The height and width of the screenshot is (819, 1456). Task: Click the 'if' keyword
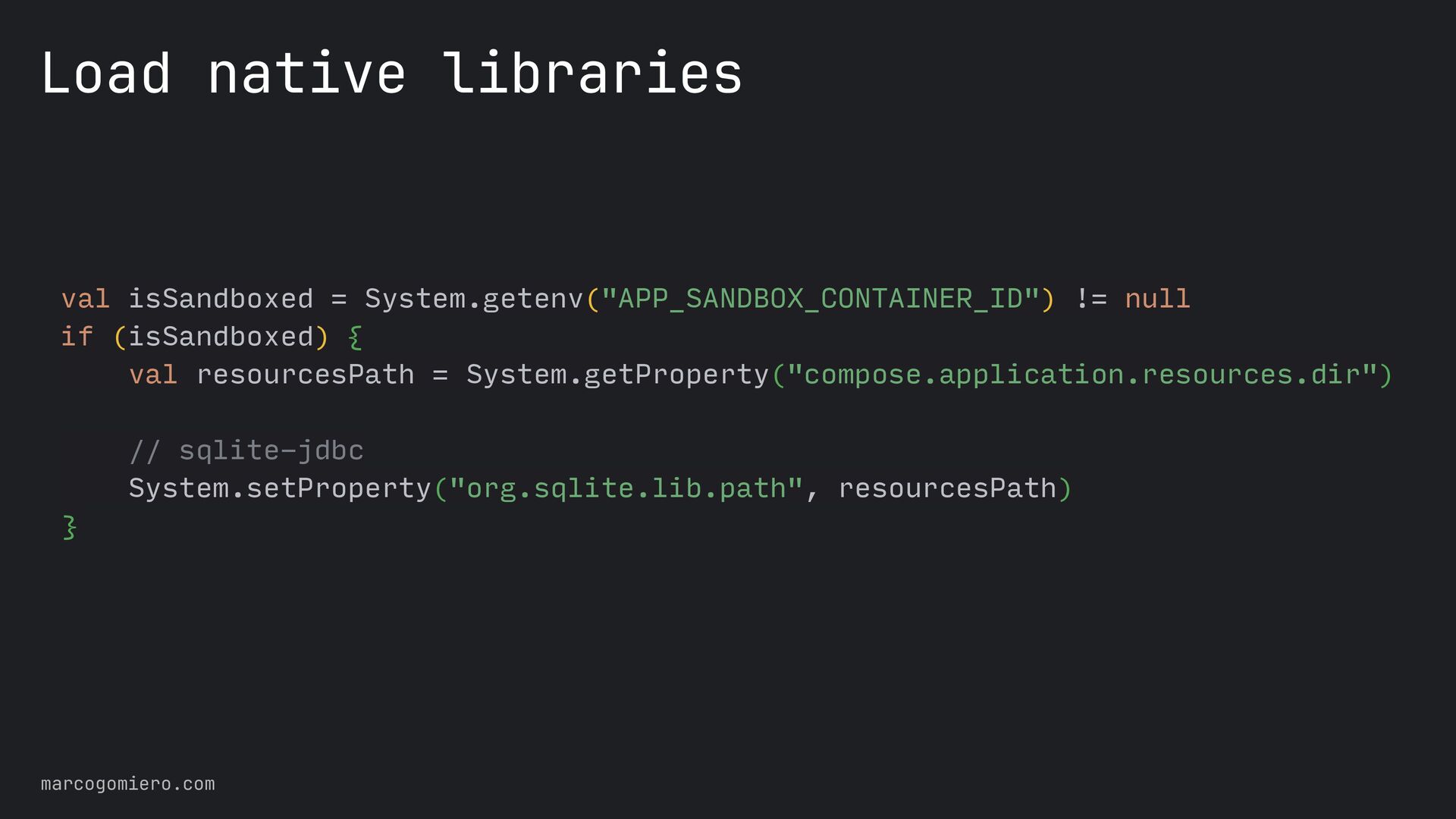pyautogui.click(x=77, y=337)
